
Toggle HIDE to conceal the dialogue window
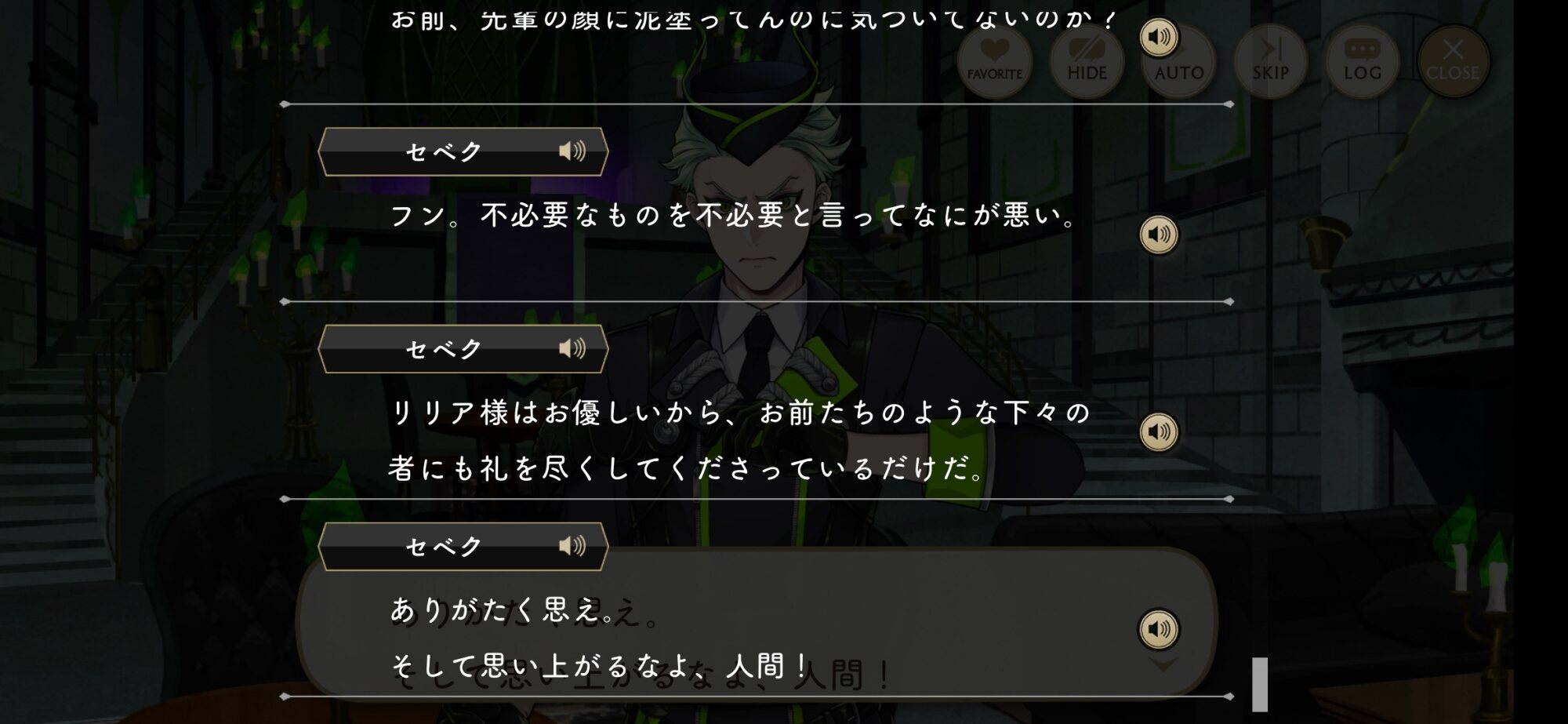[1087, 61]
